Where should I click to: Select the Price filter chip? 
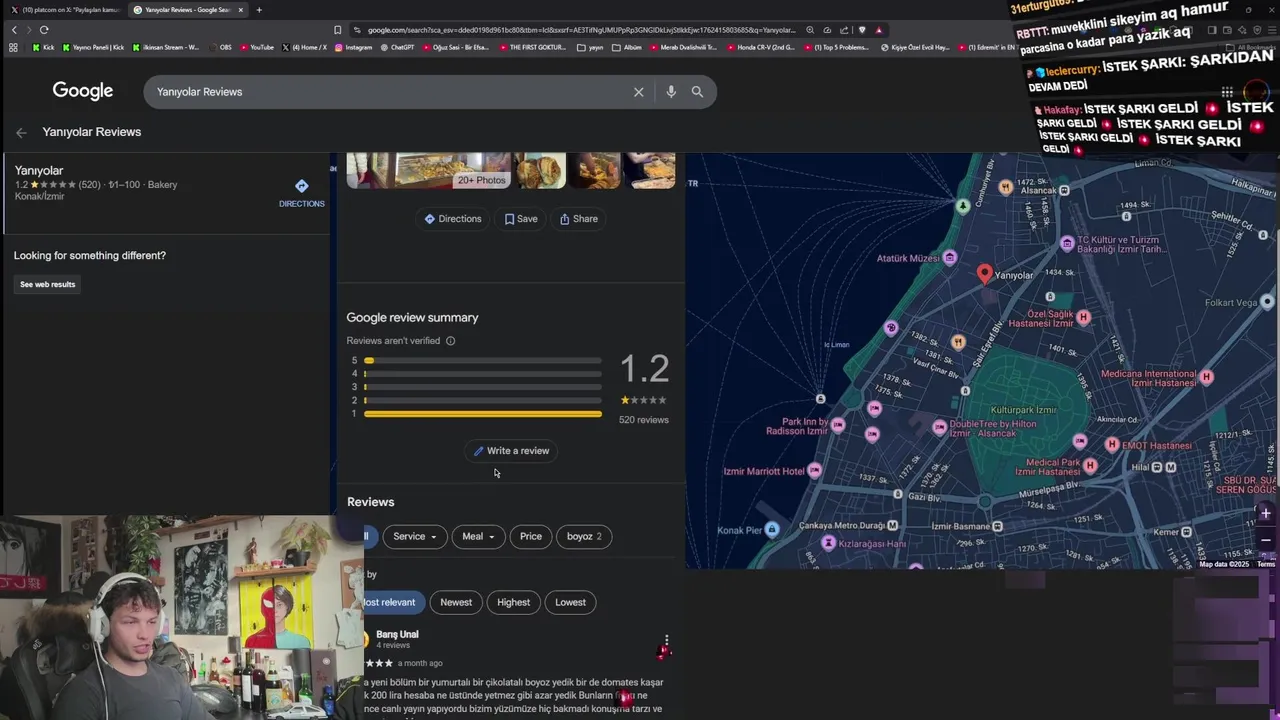pos(530,537)
